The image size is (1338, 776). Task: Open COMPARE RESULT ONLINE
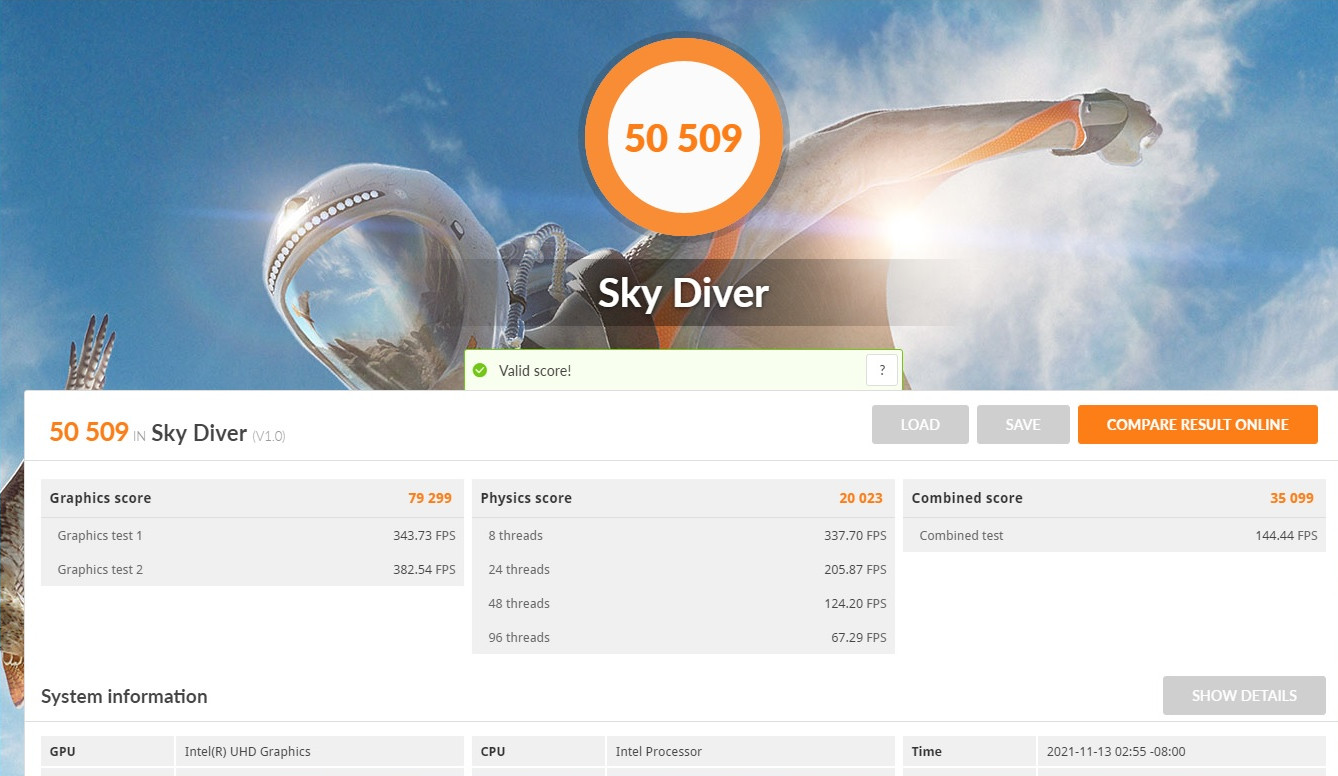coord(1197,424)
